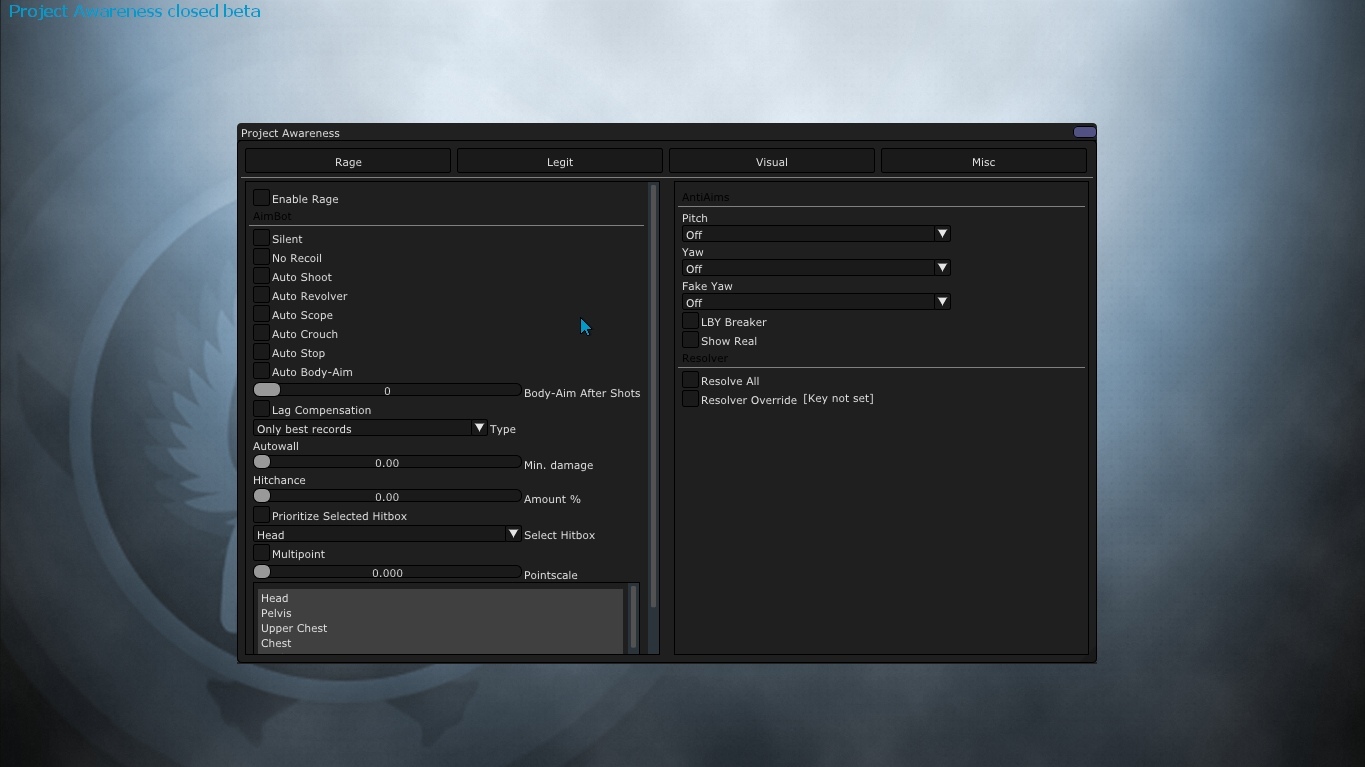This screenshot has height=767, width=1365.
Task: Tick the Enable Rage checkbox
Action: 262,198
